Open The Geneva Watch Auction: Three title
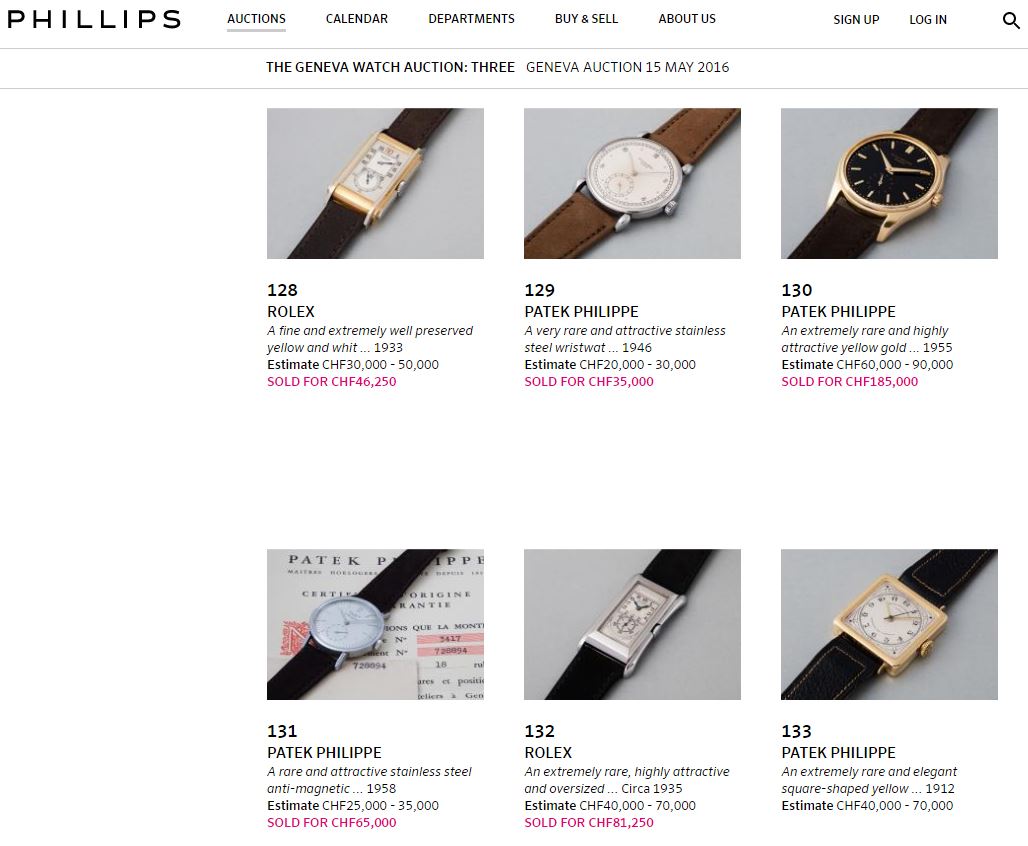Screen dimensions: 1028x846 coord(390,68)
